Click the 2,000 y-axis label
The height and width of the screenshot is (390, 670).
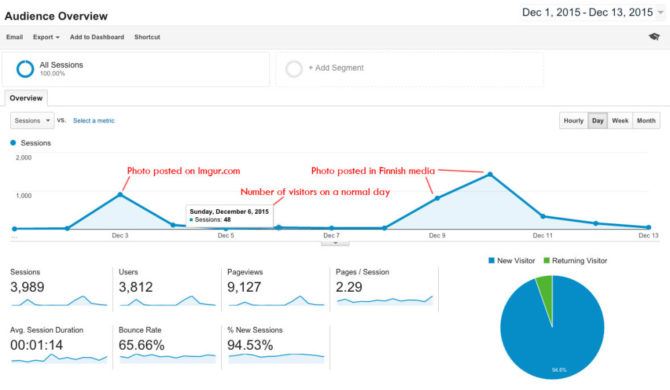[24, 158]
